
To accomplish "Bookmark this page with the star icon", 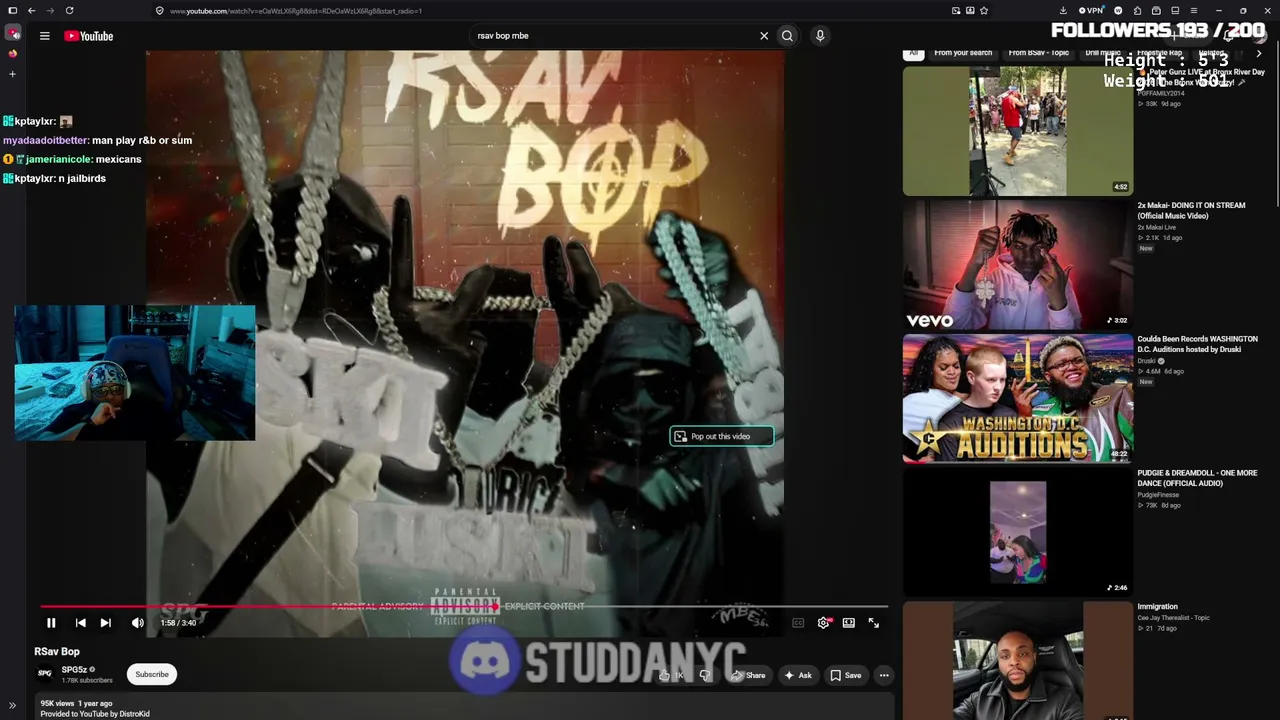I will click(984, 11).
